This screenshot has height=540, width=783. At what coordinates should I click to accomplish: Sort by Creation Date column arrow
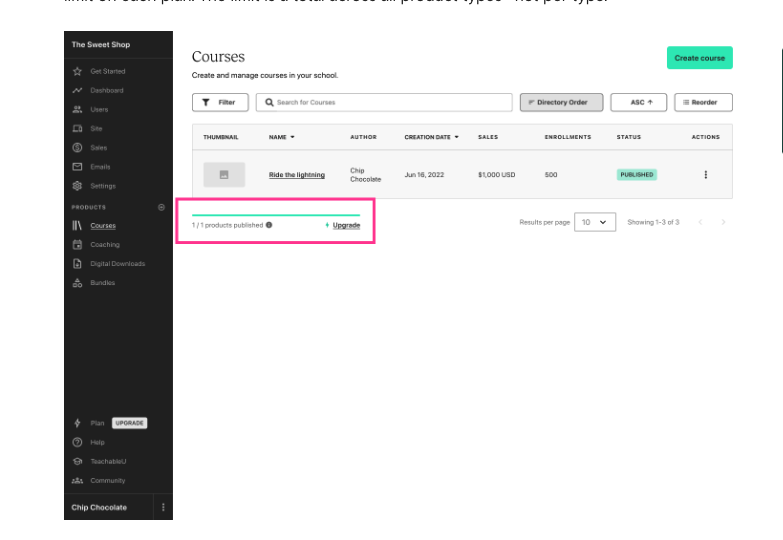click(x=456, y=137)
